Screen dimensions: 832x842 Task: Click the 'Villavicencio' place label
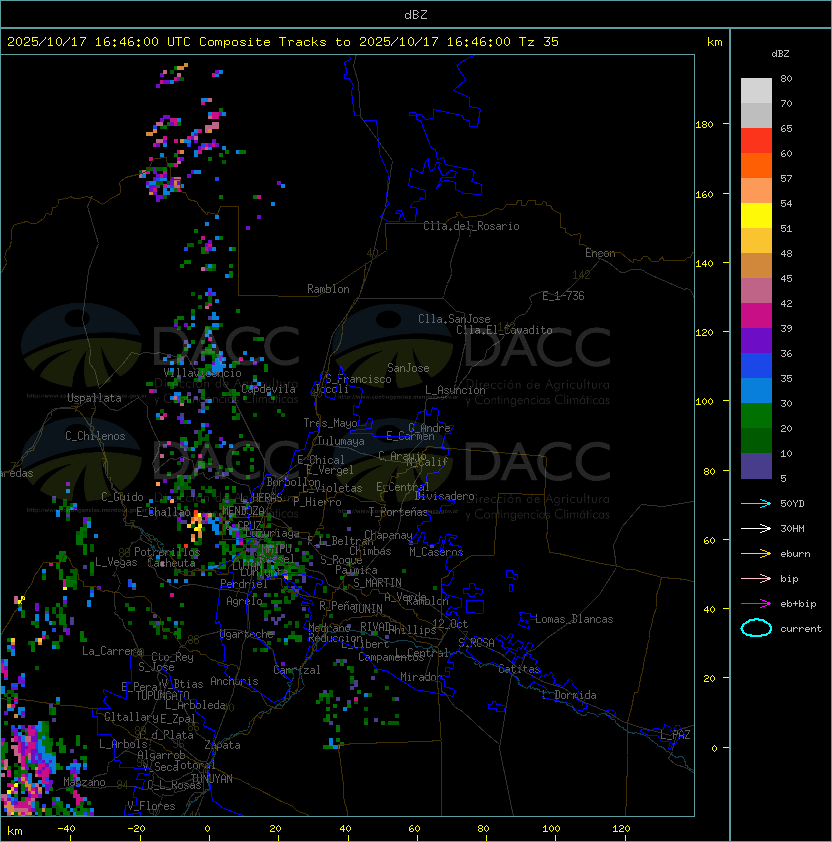pos(202,373)
